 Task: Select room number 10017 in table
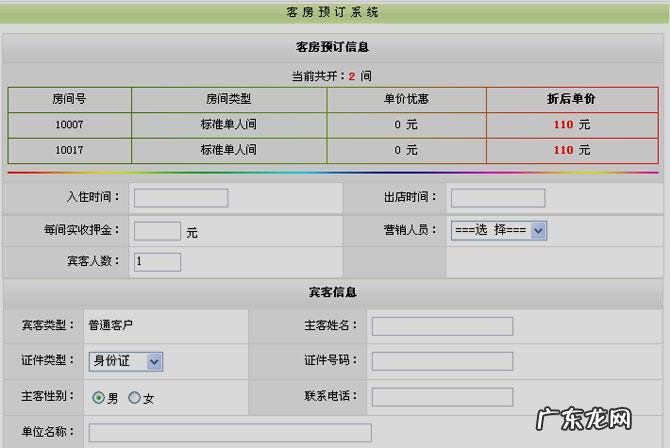tap(69, 150)
